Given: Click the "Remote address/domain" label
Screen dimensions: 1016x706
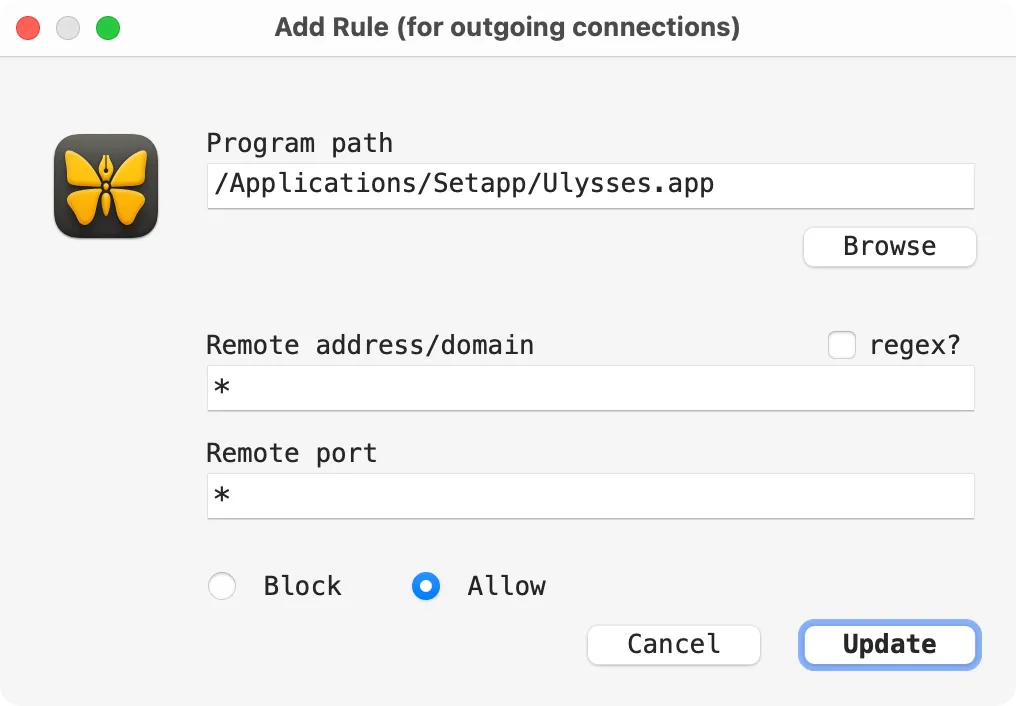Looking at the screenshot, I should (370, 345).
